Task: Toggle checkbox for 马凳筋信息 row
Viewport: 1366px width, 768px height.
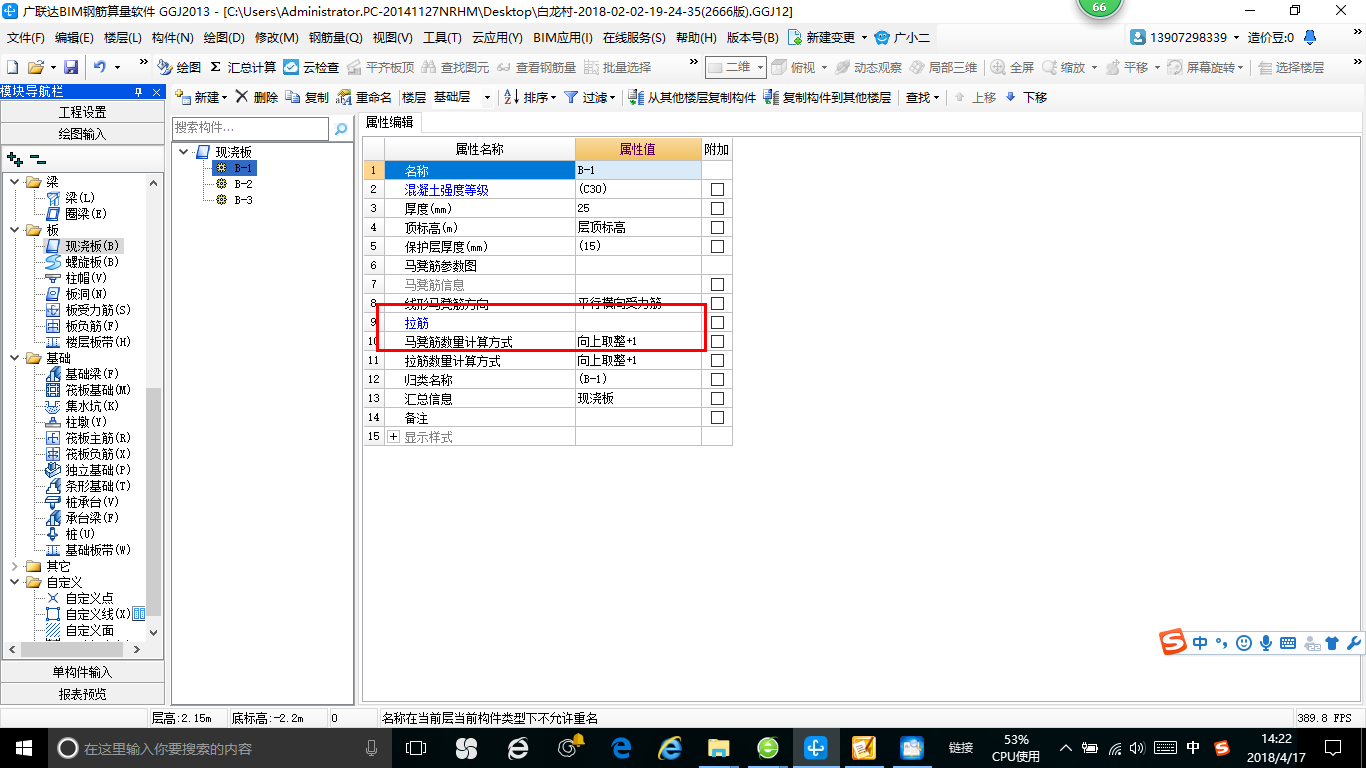Action: point(717,285)
